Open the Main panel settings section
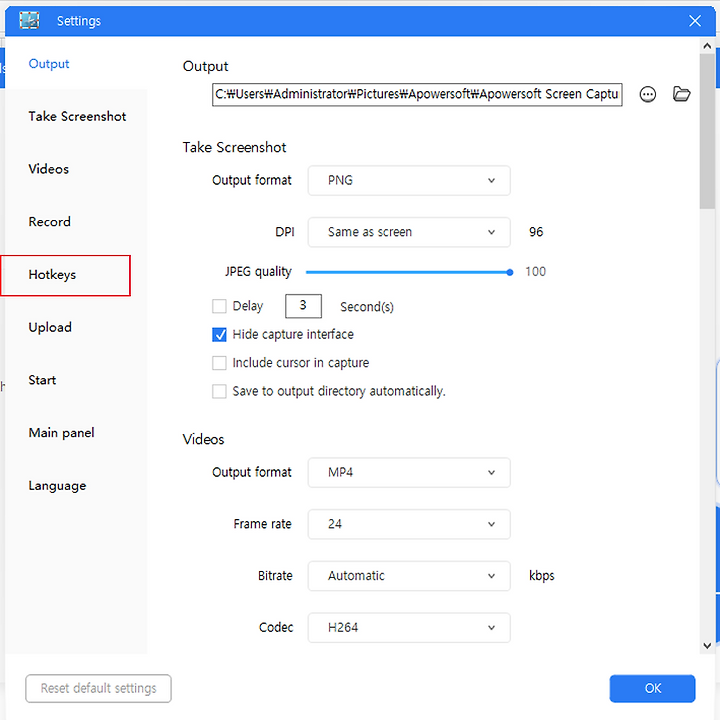Viewport: 720px width, 720px height. (x=62, y=433)
